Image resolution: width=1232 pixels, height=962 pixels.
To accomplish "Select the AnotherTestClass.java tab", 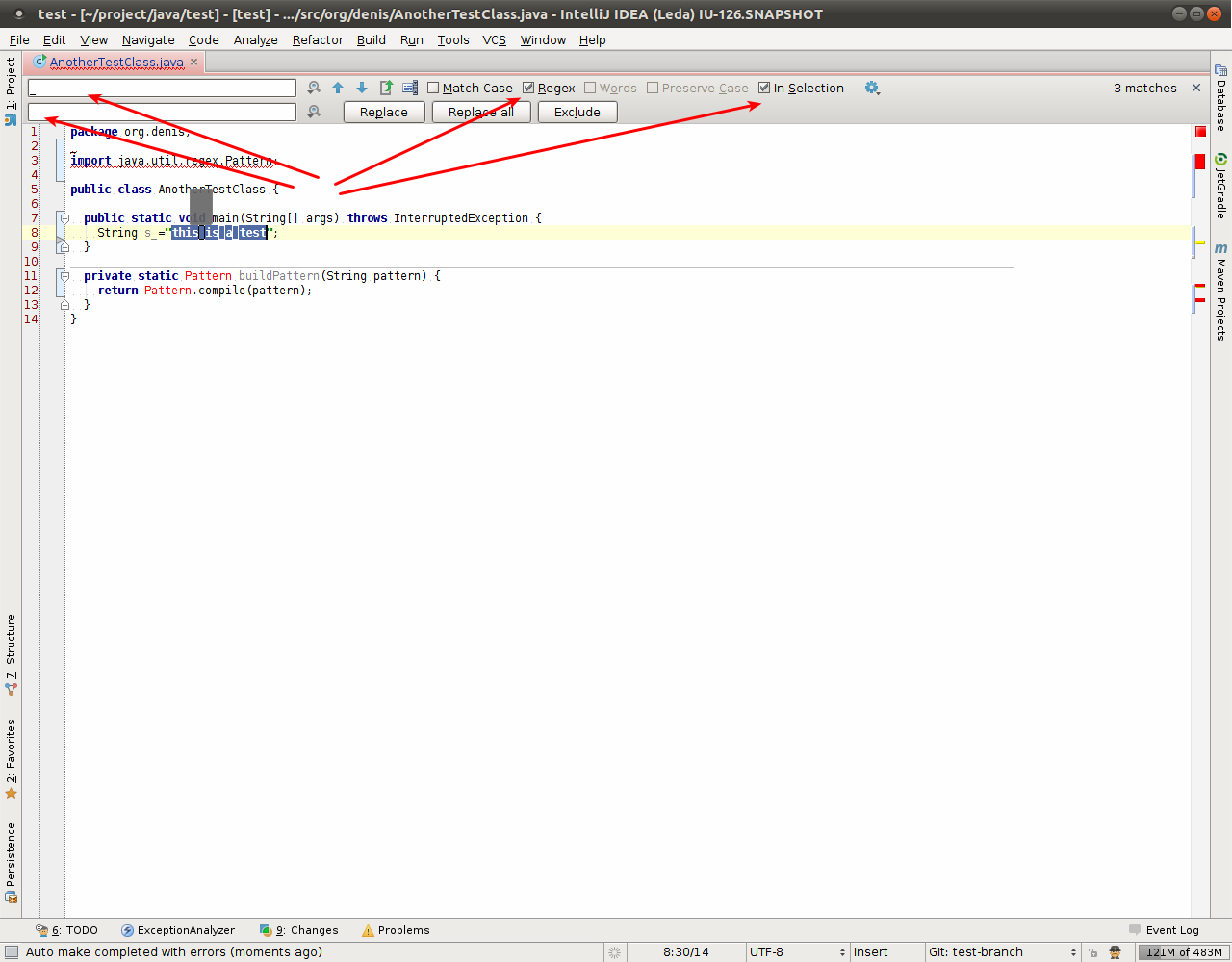I will tap(115, 62).
